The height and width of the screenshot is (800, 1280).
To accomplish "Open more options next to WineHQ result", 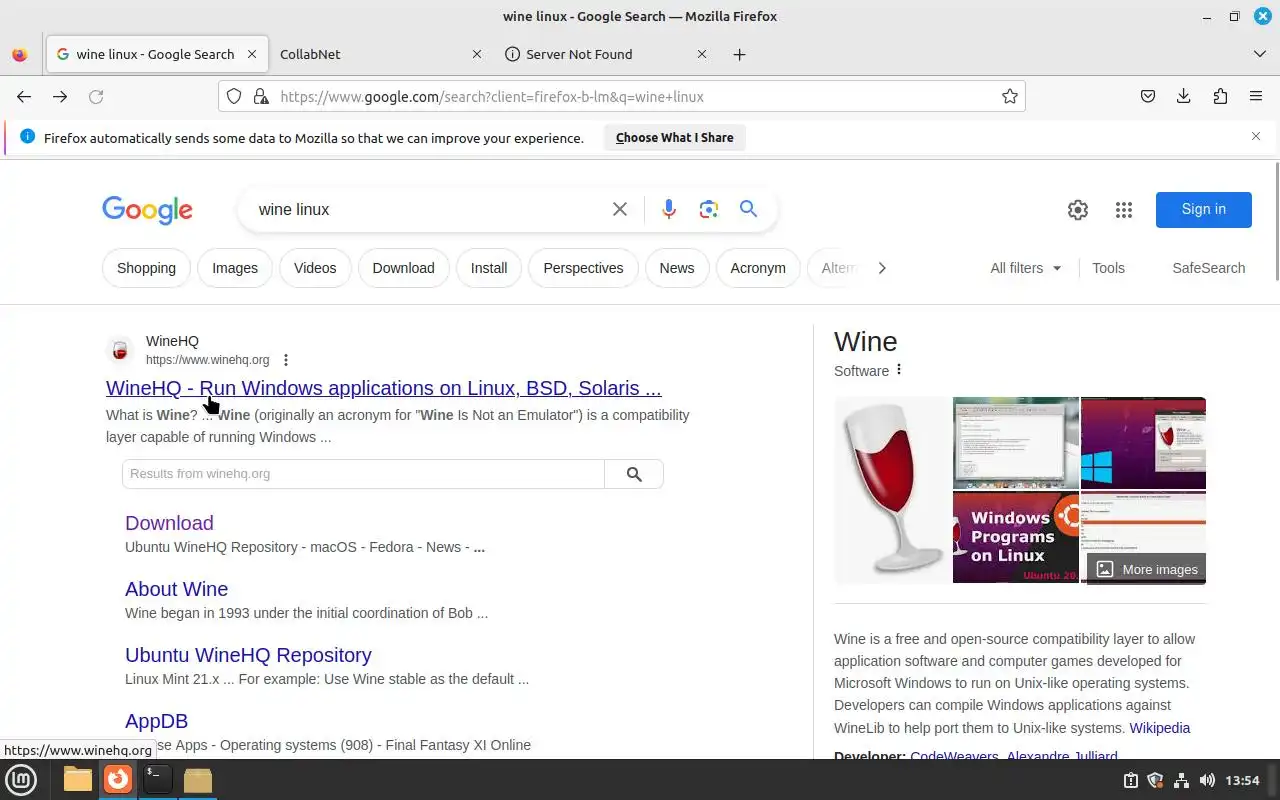I will [286, 360].
